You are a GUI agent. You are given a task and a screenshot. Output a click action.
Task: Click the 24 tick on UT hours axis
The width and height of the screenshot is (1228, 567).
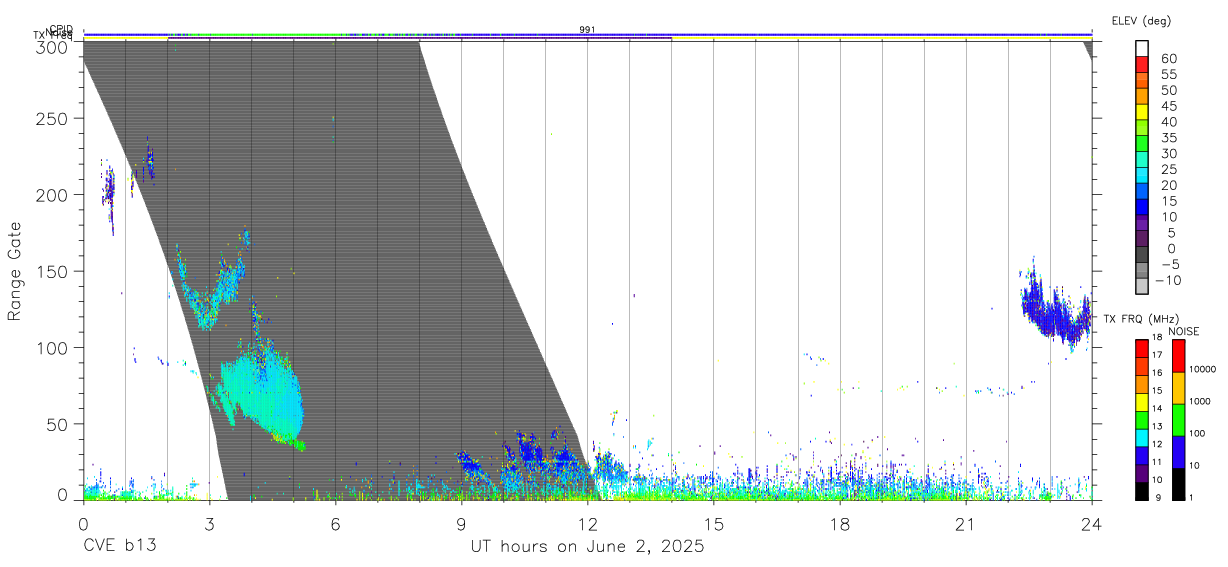click(x=1091, y=524)
